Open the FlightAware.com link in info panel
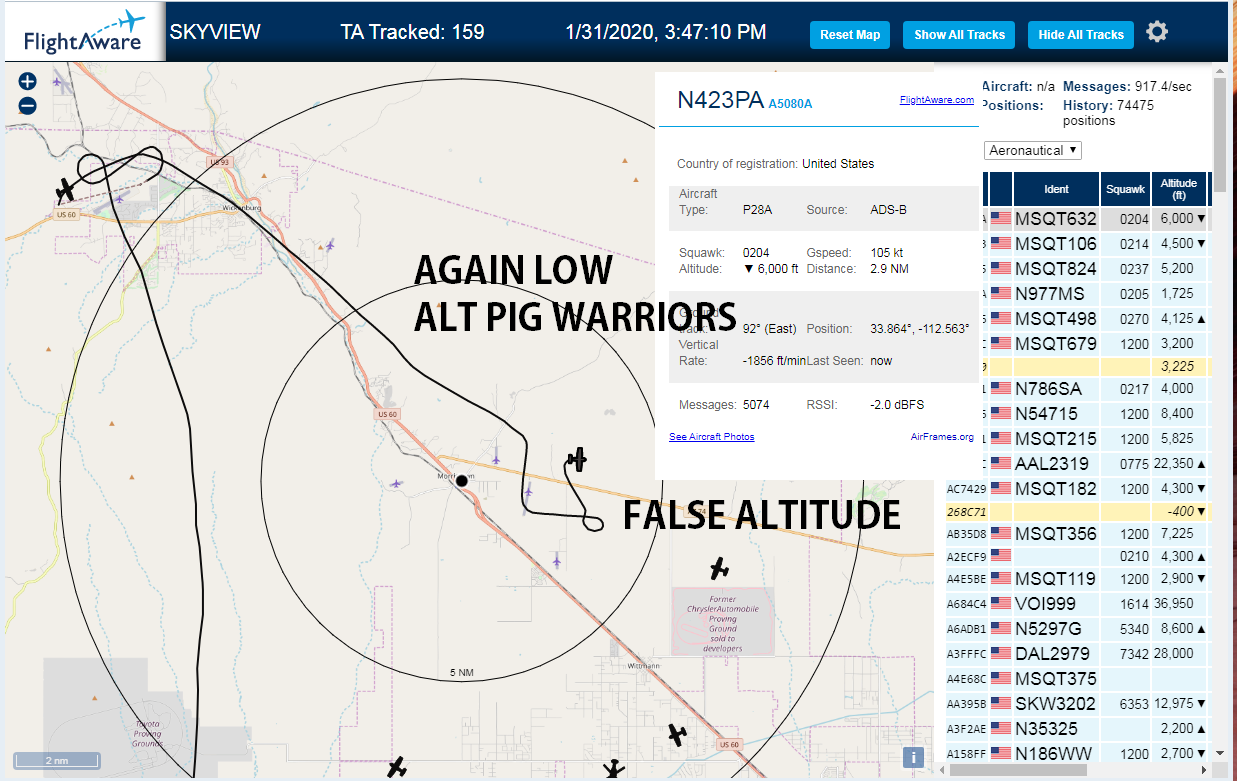 [936, 100]
